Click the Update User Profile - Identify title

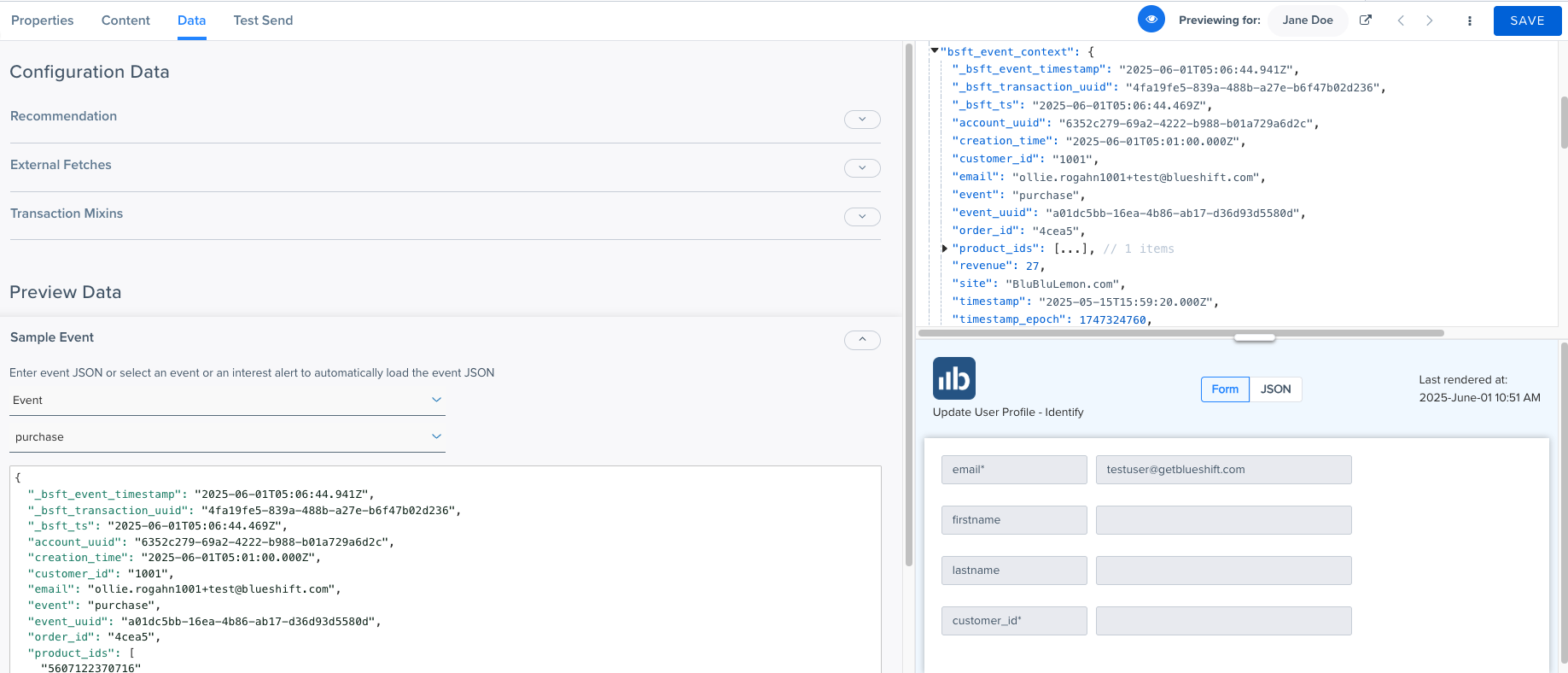coord(1008,413)
